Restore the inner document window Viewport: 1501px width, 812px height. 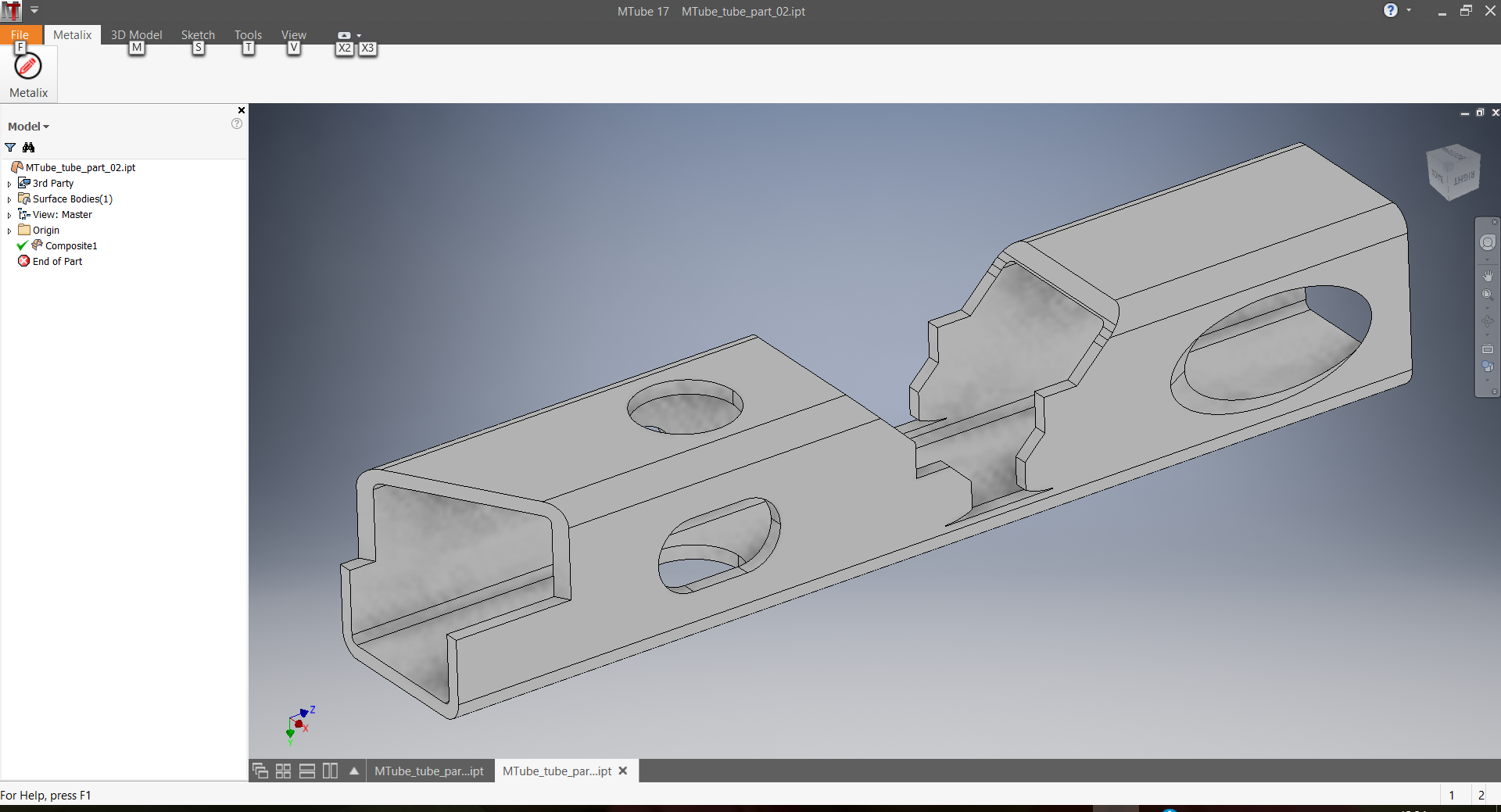pos(1480,113)
